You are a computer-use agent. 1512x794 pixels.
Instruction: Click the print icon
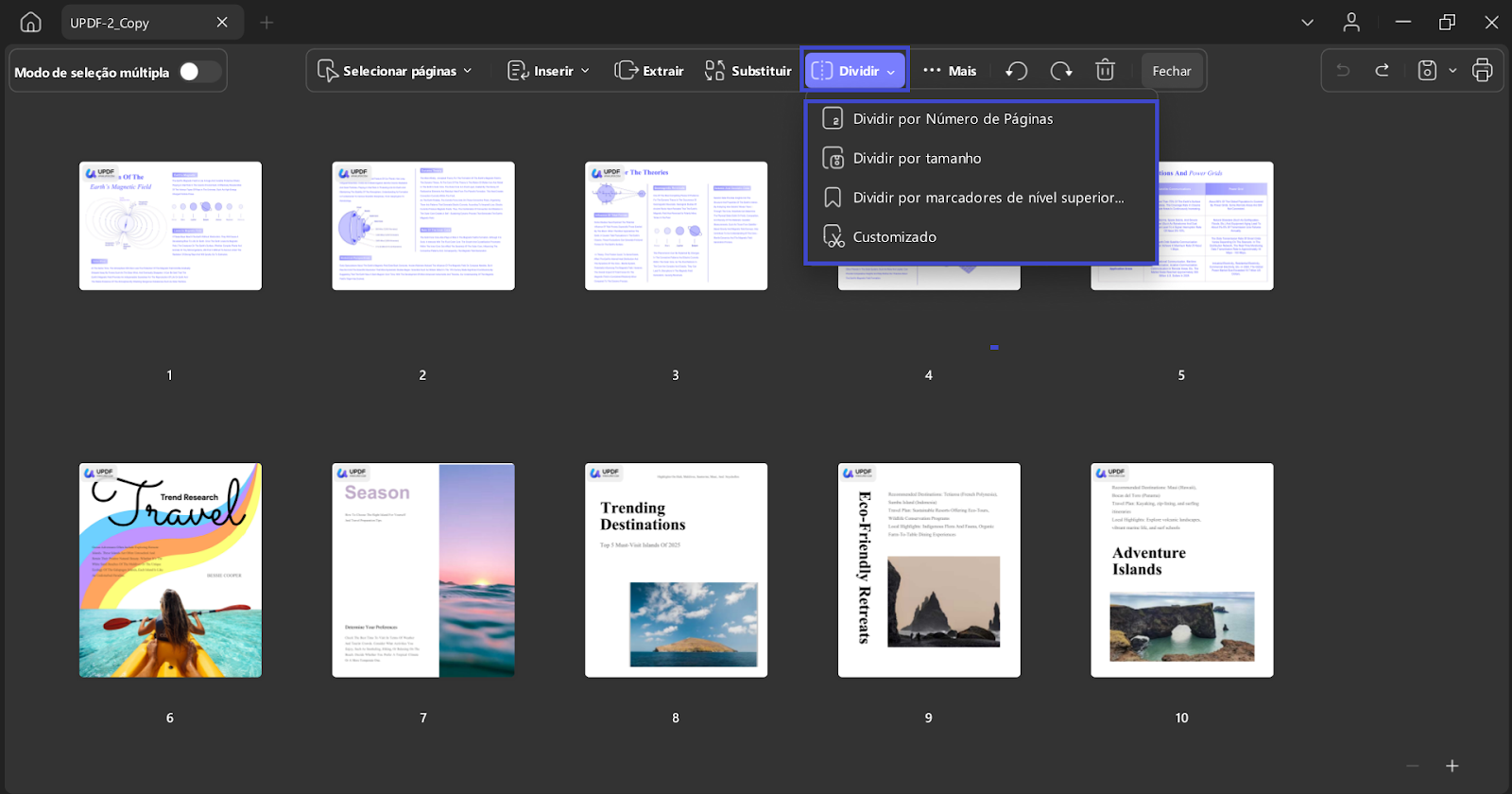[x=1482, y=71]
